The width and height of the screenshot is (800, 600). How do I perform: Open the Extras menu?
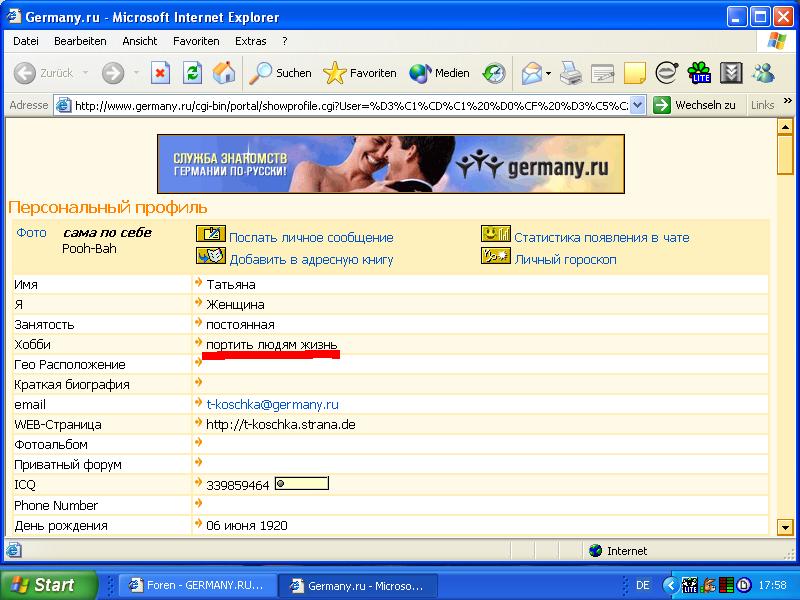(x=251, y=41)
